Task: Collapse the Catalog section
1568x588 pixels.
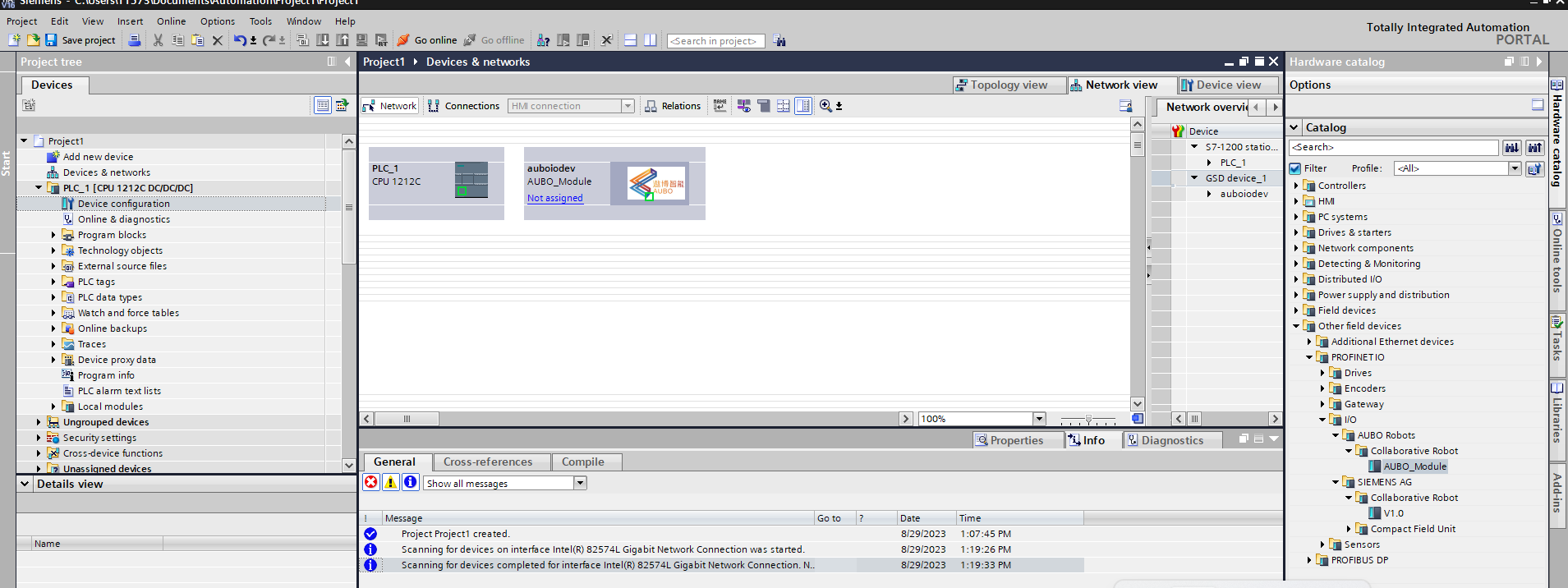Action: tap(1294, 127)
